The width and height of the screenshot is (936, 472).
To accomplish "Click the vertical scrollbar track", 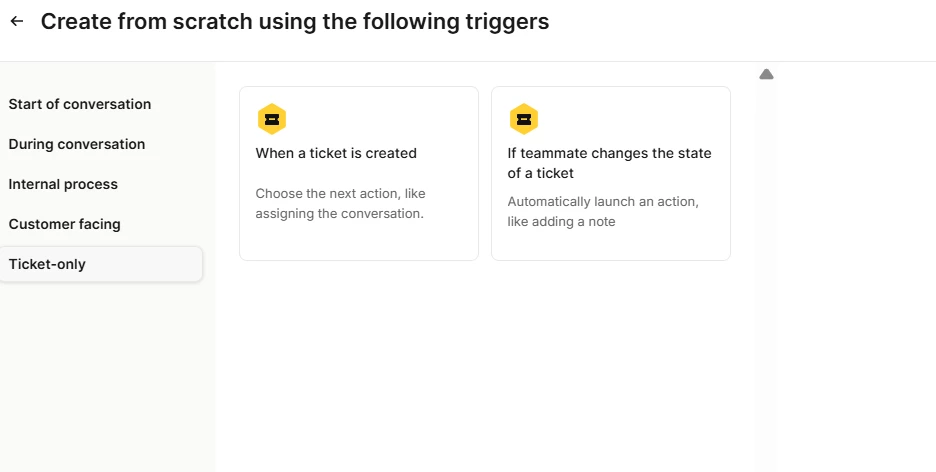I will (x=766, y=274).
